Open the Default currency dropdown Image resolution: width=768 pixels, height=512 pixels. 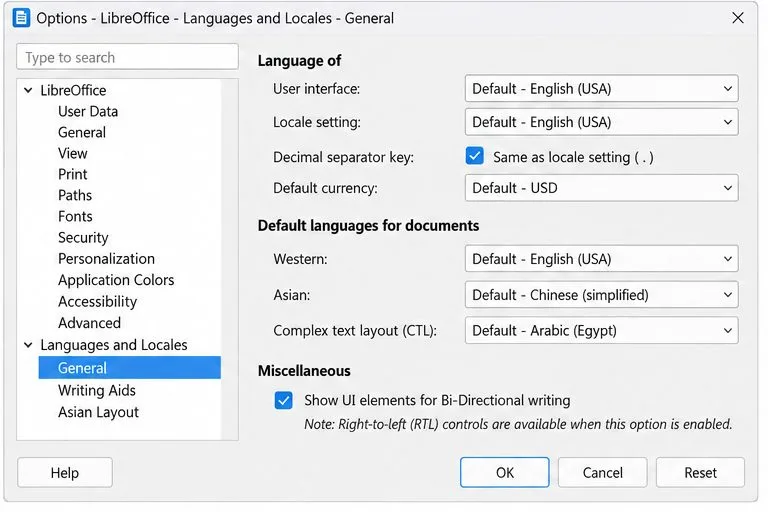click(601, 188)
